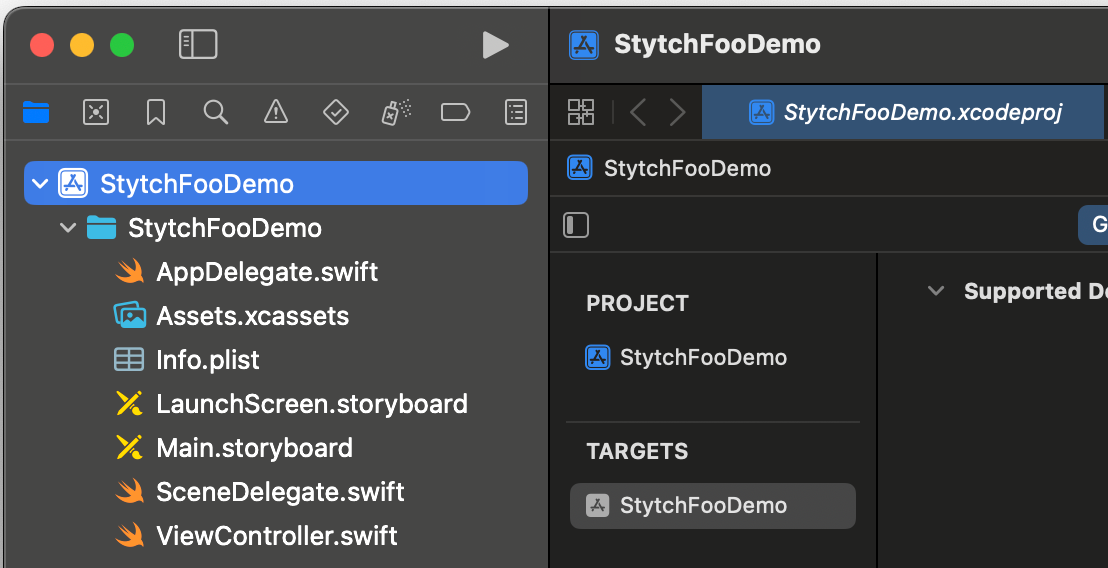Click the TARGETS section header
1108x568 pixels.
(x=637, y=451)
